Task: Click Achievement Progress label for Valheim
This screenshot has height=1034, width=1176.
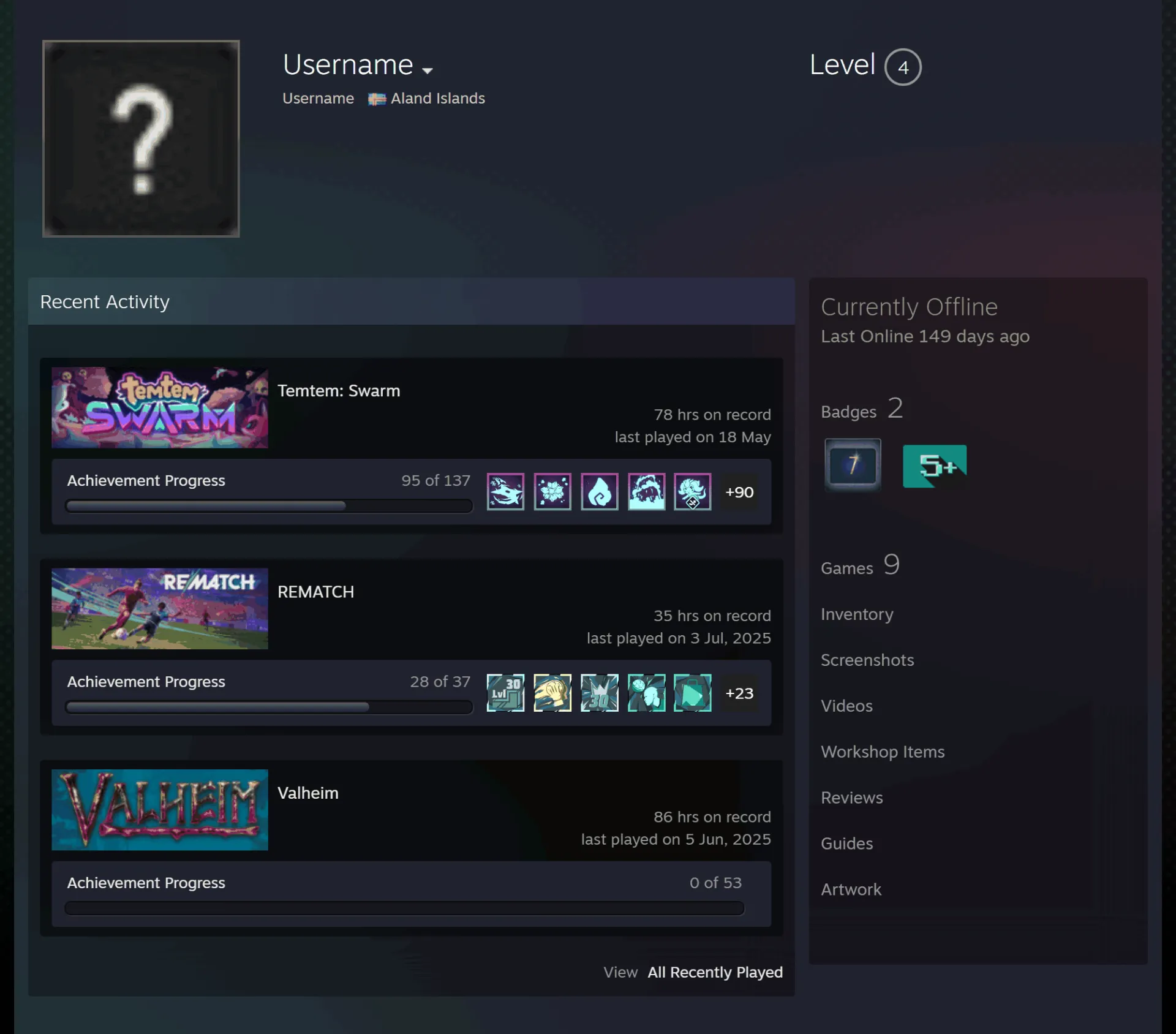Action: (146, 883)
